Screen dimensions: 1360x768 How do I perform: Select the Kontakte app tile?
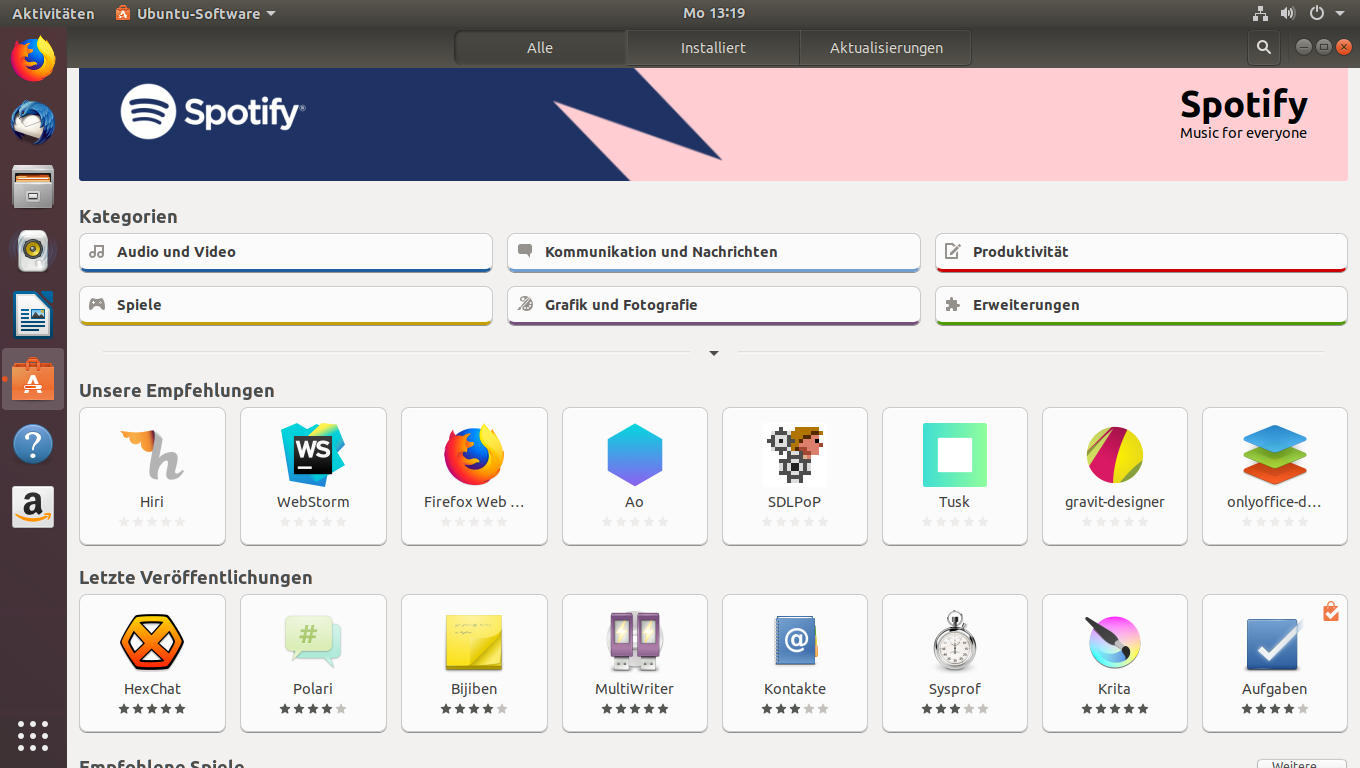pos(794,663)
